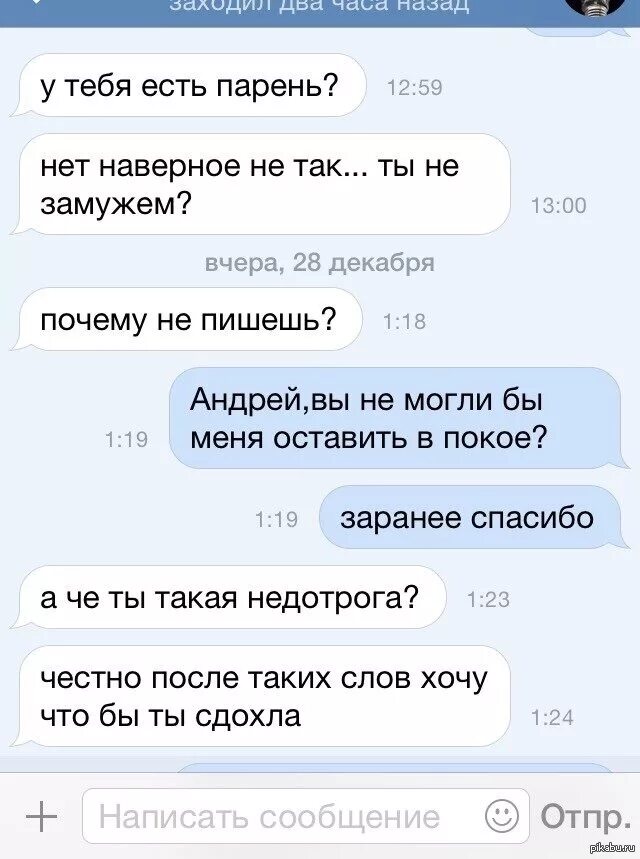The width and height of the screenshot is (640, 859).
Task: Tap the 13:00 message timestamp
Action: pos(558,206)
